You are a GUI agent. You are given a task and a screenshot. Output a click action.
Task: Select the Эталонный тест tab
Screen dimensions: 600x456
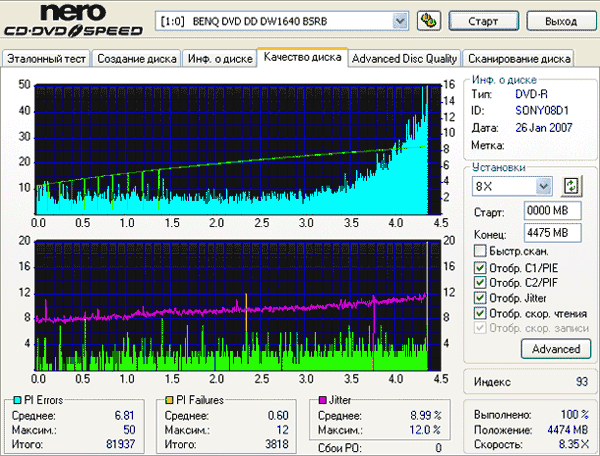coord(46,58)
